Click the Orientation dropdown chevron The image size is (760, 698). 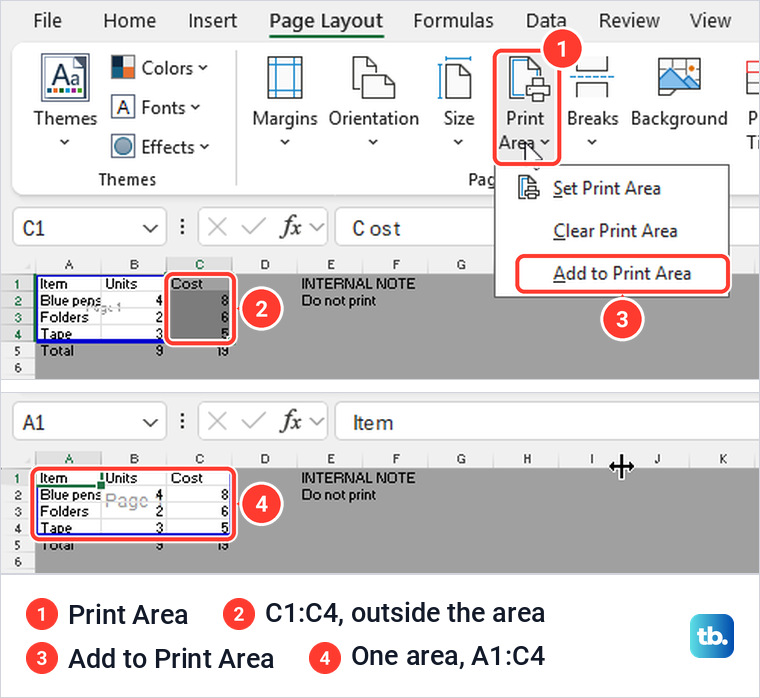click(373, 142)
